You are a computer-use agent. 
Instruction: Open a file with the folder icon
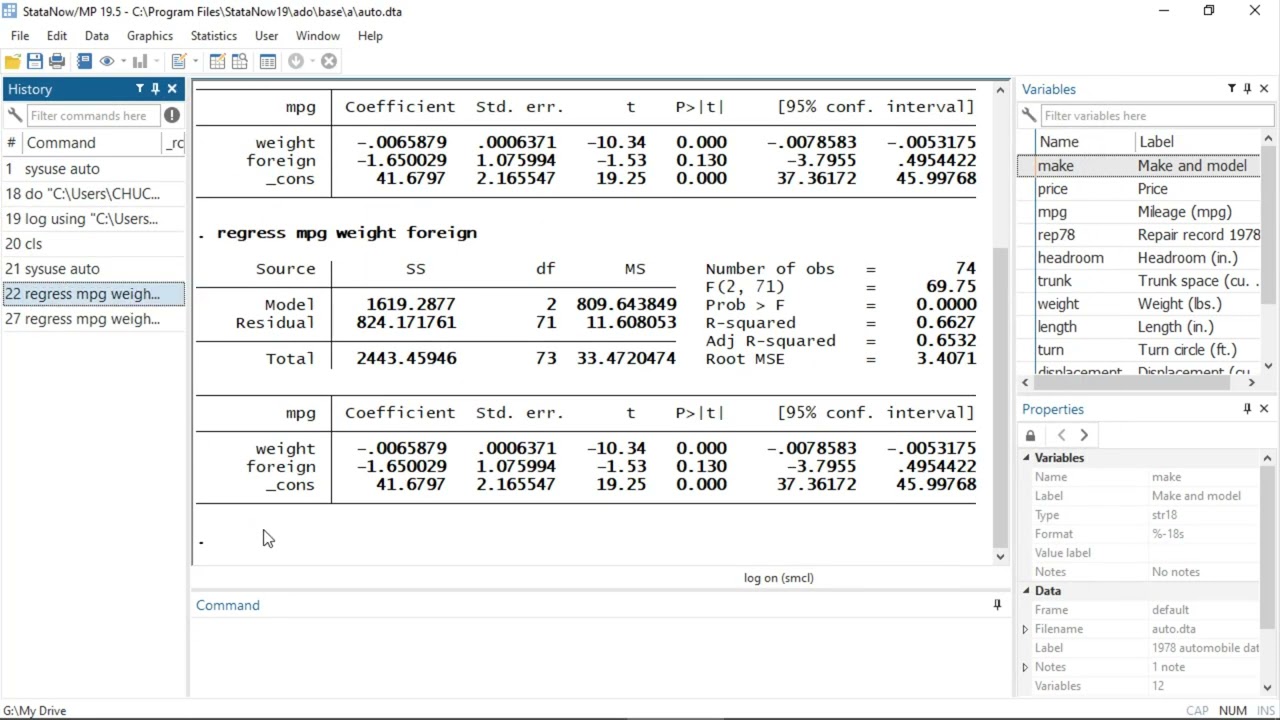[x=13, y=61]
